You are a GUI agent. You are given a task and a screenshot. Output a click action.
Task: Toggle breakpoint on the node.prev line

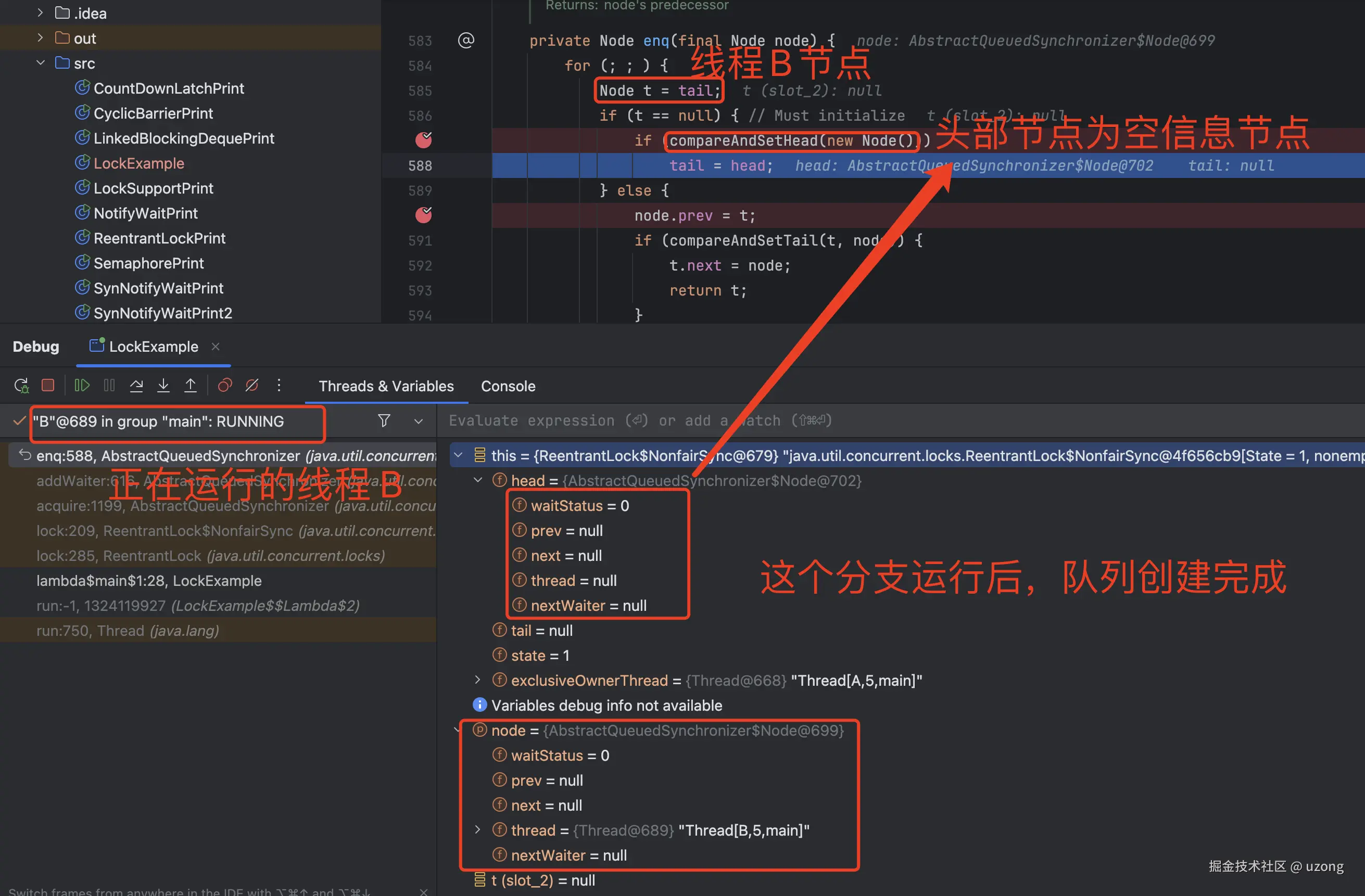[423, 215]
